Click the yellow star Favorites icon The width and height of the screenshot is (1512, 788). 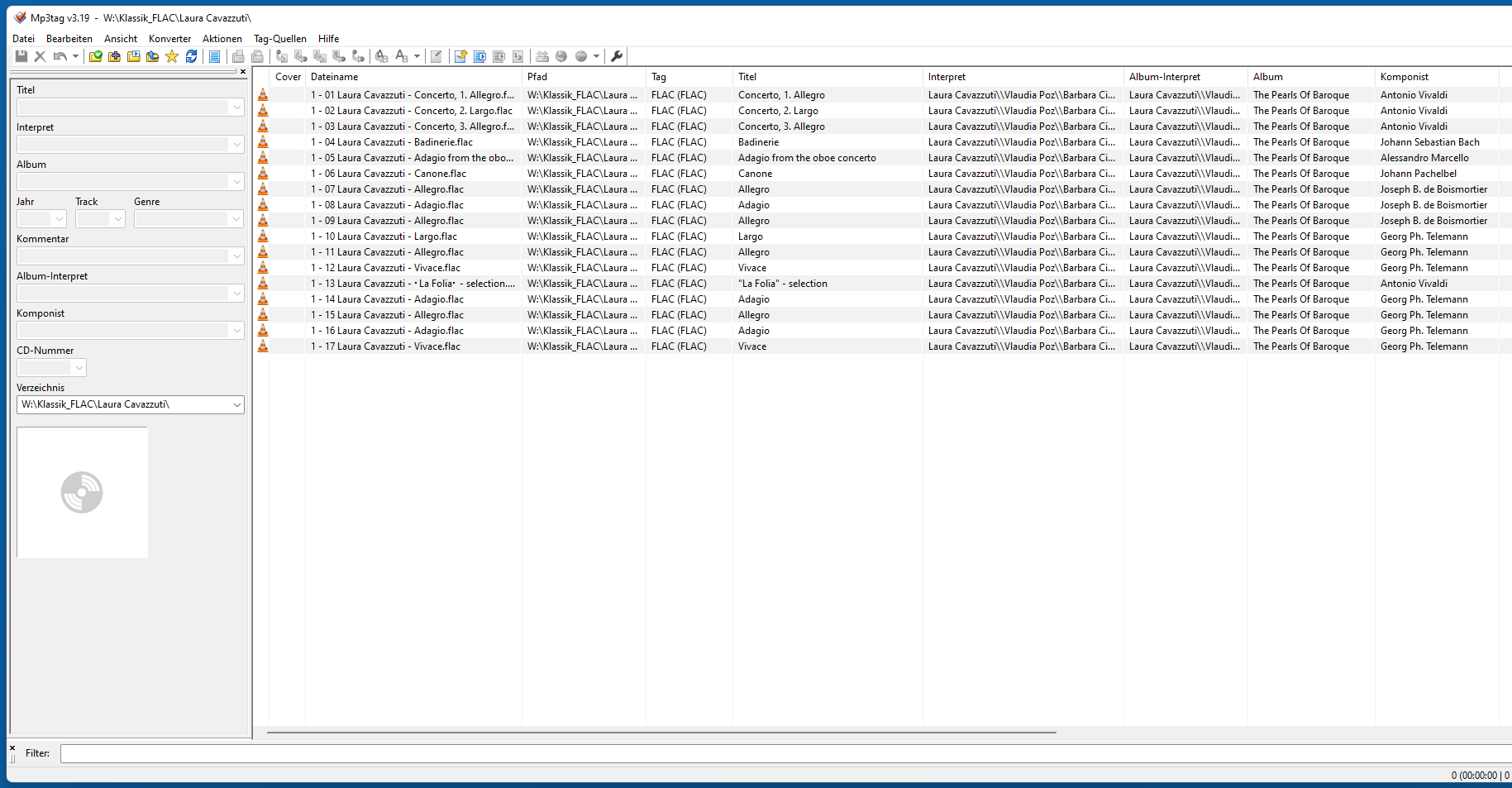click(x=172, y=56)
